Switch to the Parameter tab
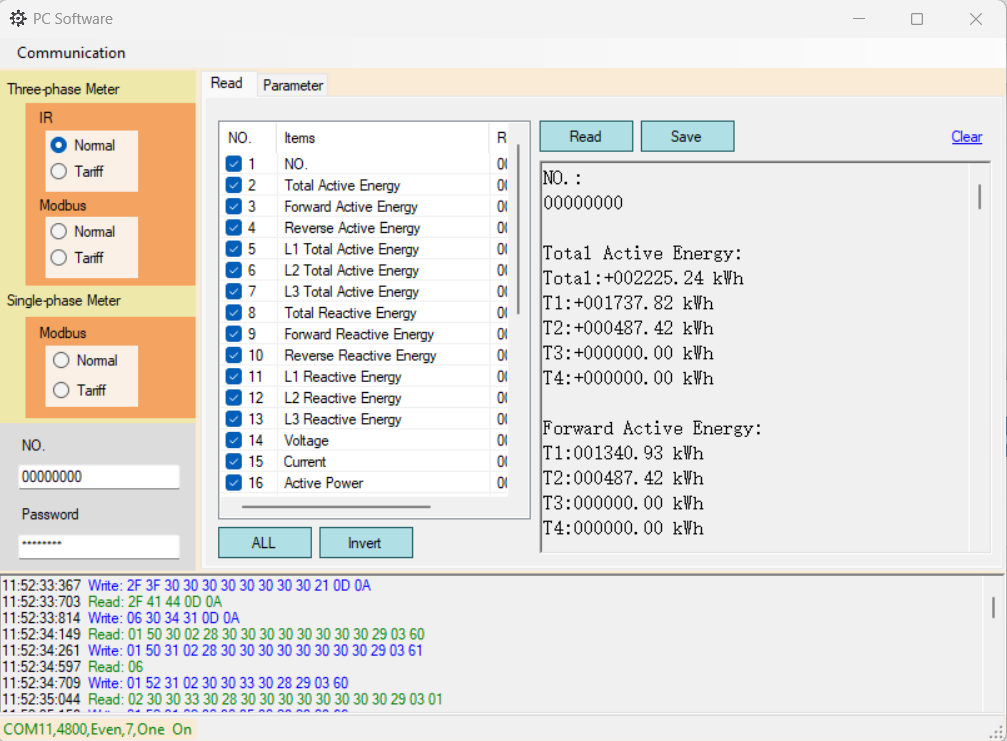Screen dimensions: 1007x741 coord(293,85)
